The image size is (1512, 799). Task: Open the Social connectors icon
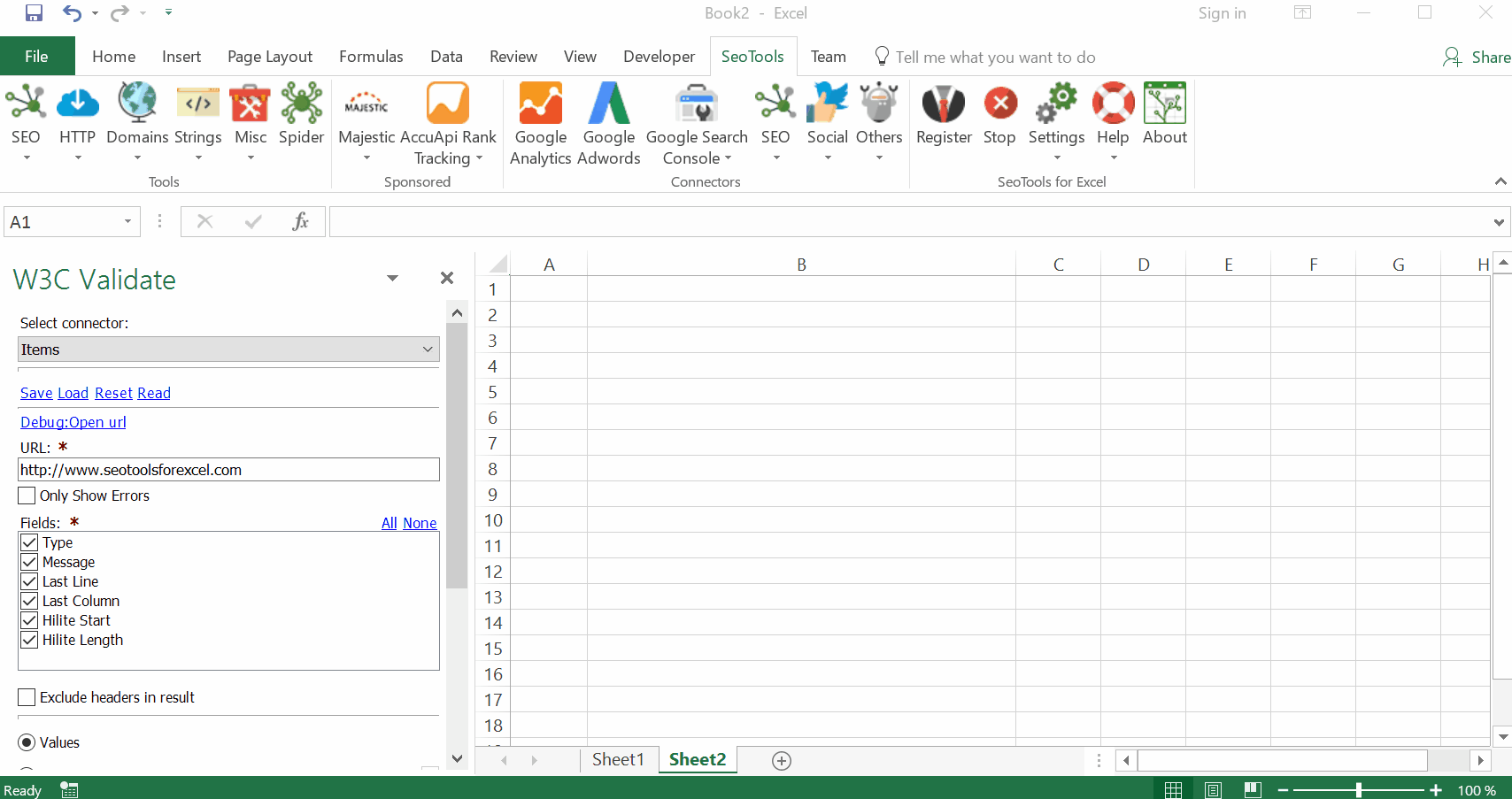point(828,104)
